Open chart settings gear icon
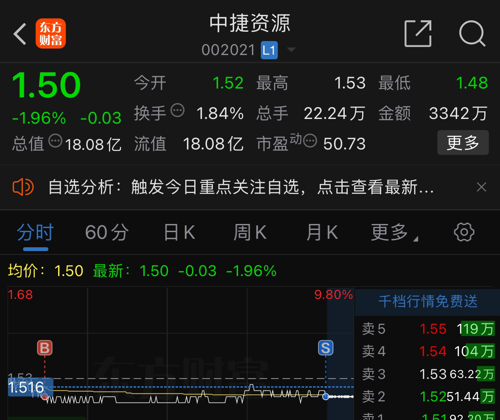 [464, 232]
